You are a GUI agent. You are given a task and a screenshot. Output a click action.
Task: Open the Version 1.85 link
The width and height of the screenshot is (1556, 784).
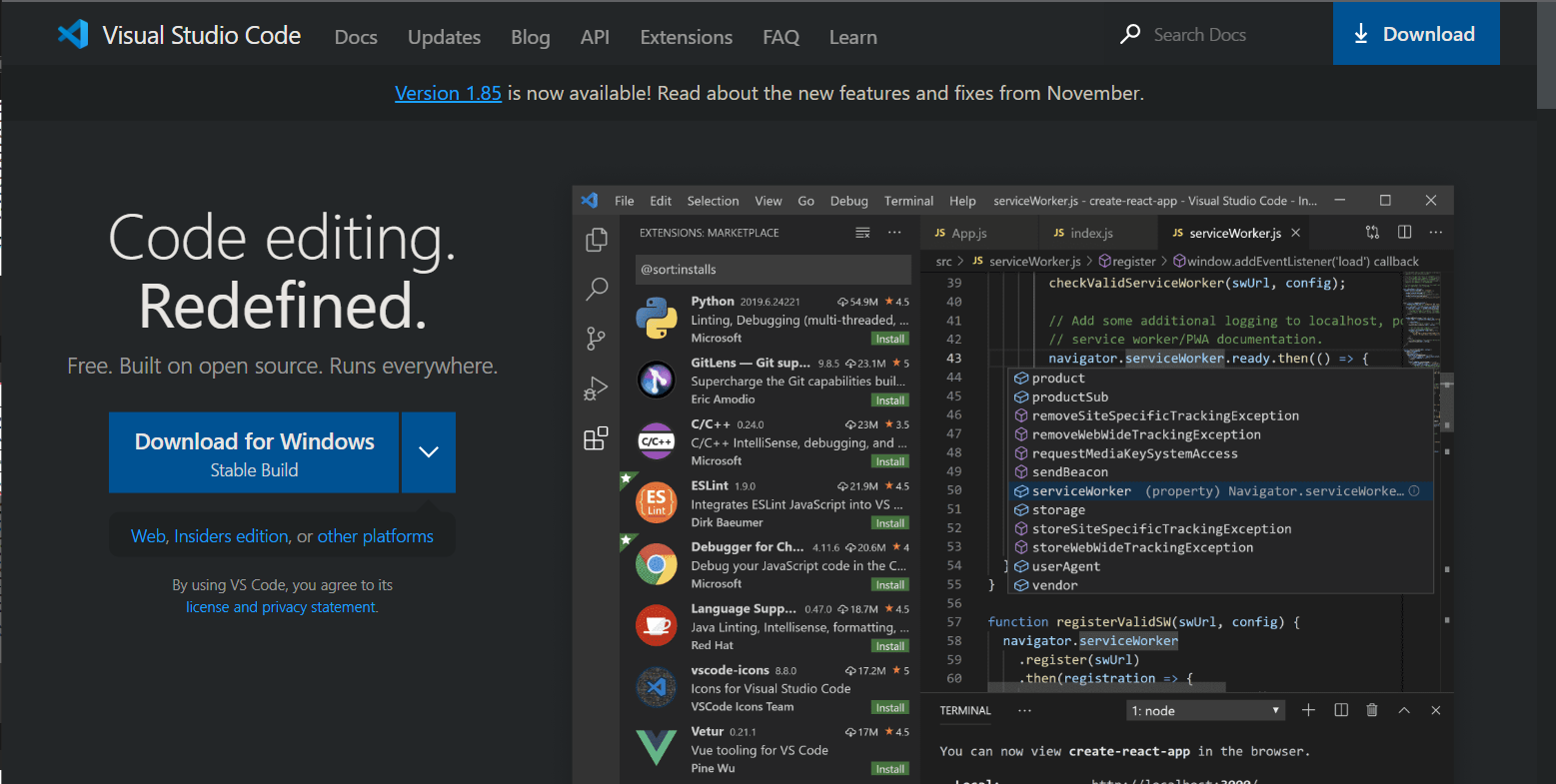point(448,93)
